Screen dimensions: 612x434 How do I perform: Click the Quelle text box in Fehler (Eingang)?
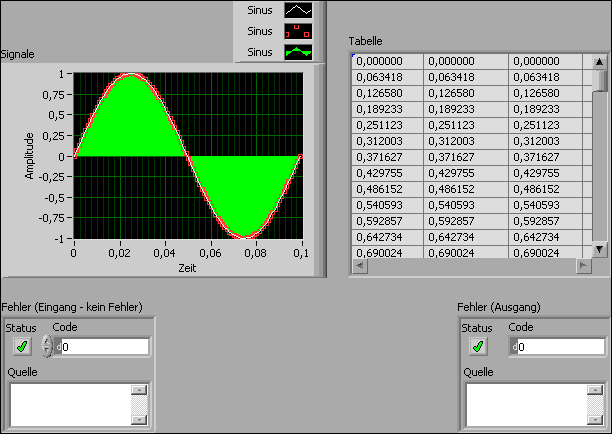click(70, 405)
